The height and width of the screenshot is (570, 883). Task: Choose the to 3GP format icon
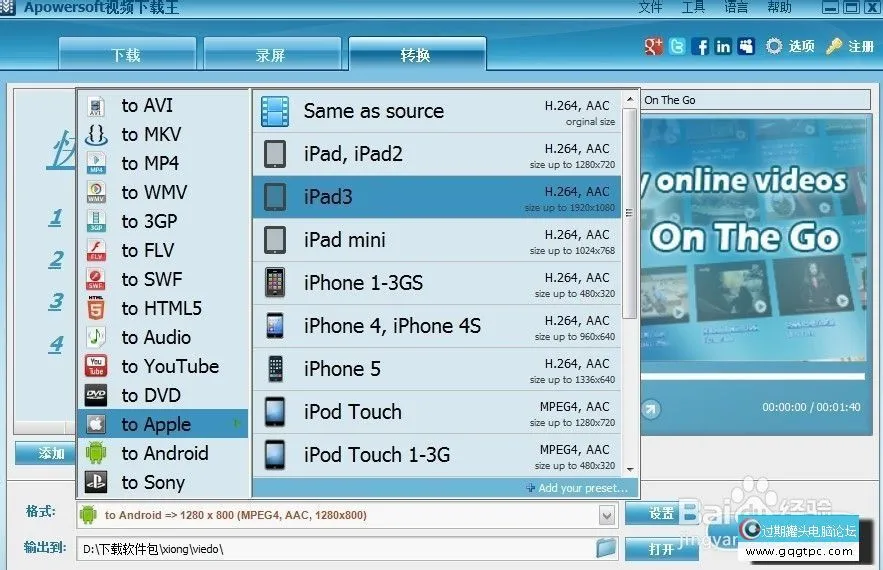tap(96, 221)
